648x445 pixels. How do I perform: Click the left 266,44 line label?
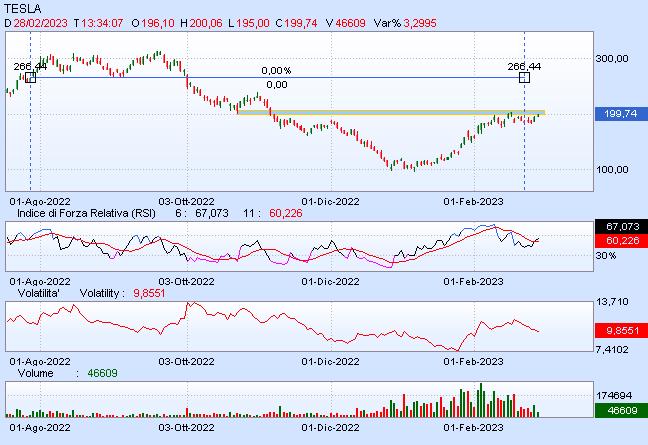[30, 67]
